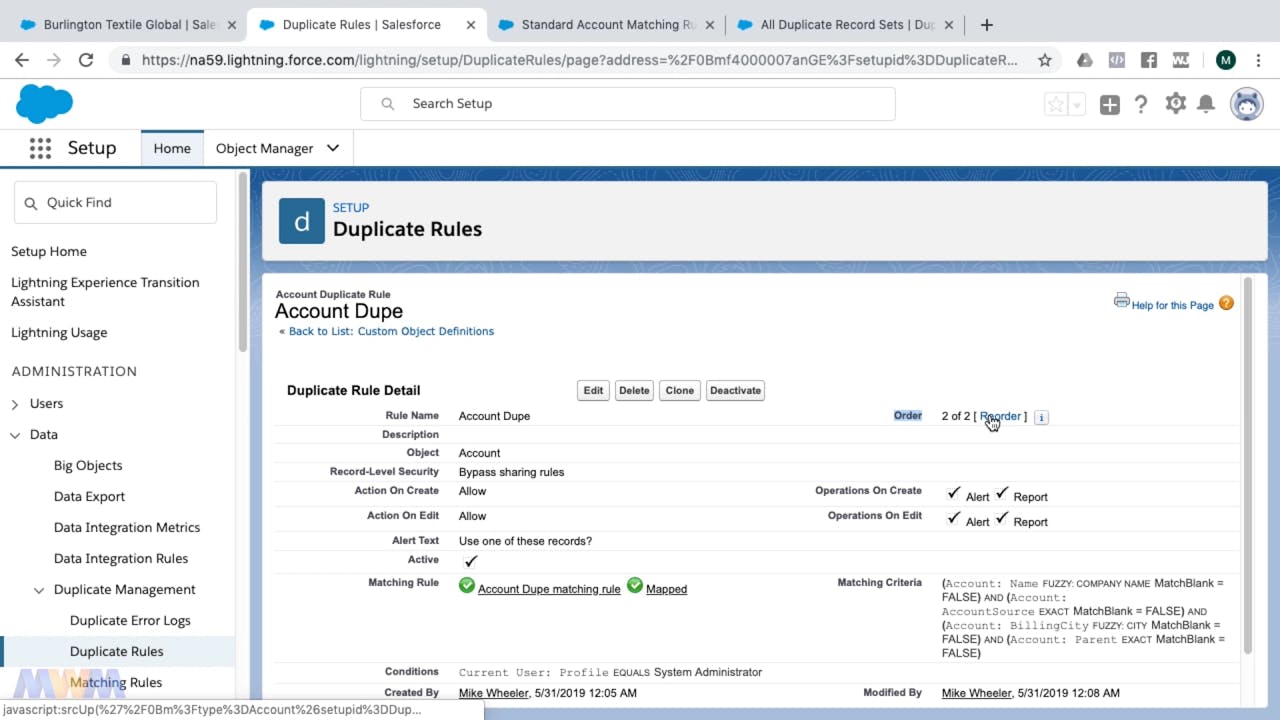The height and width of the screenshot is (720, 1280).
Task: Click the Google Drive extension icon
Action: tap(1085, 60)
